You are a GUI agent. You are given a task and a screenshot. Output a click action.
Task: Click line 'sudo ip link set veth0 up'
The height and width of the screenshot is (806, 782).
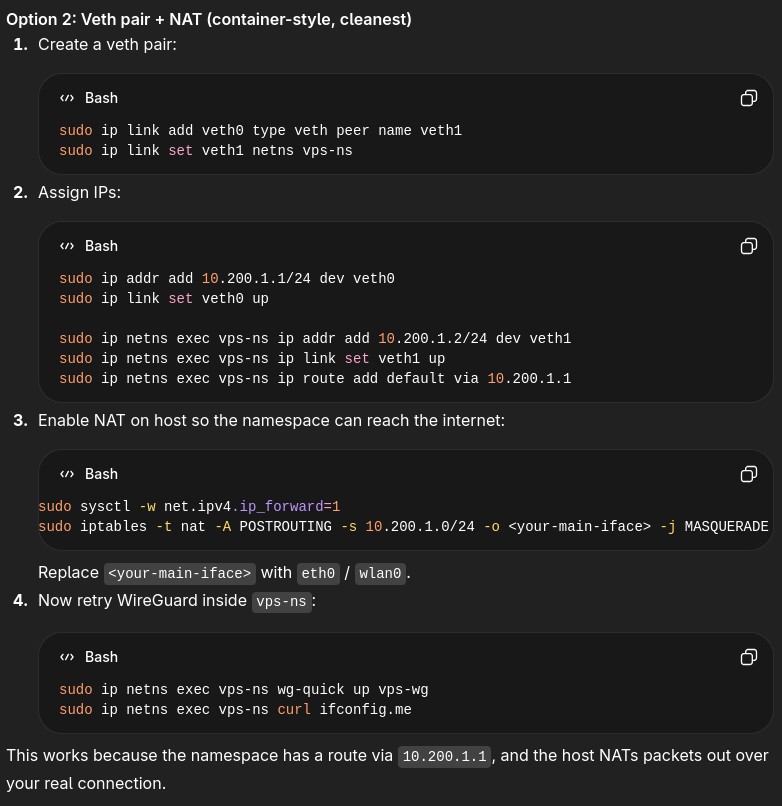[163, 299]
